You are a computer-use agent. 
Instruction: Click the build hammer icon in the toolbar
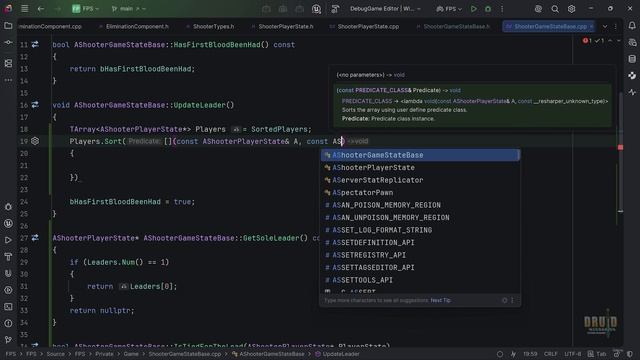pos(335,9)
